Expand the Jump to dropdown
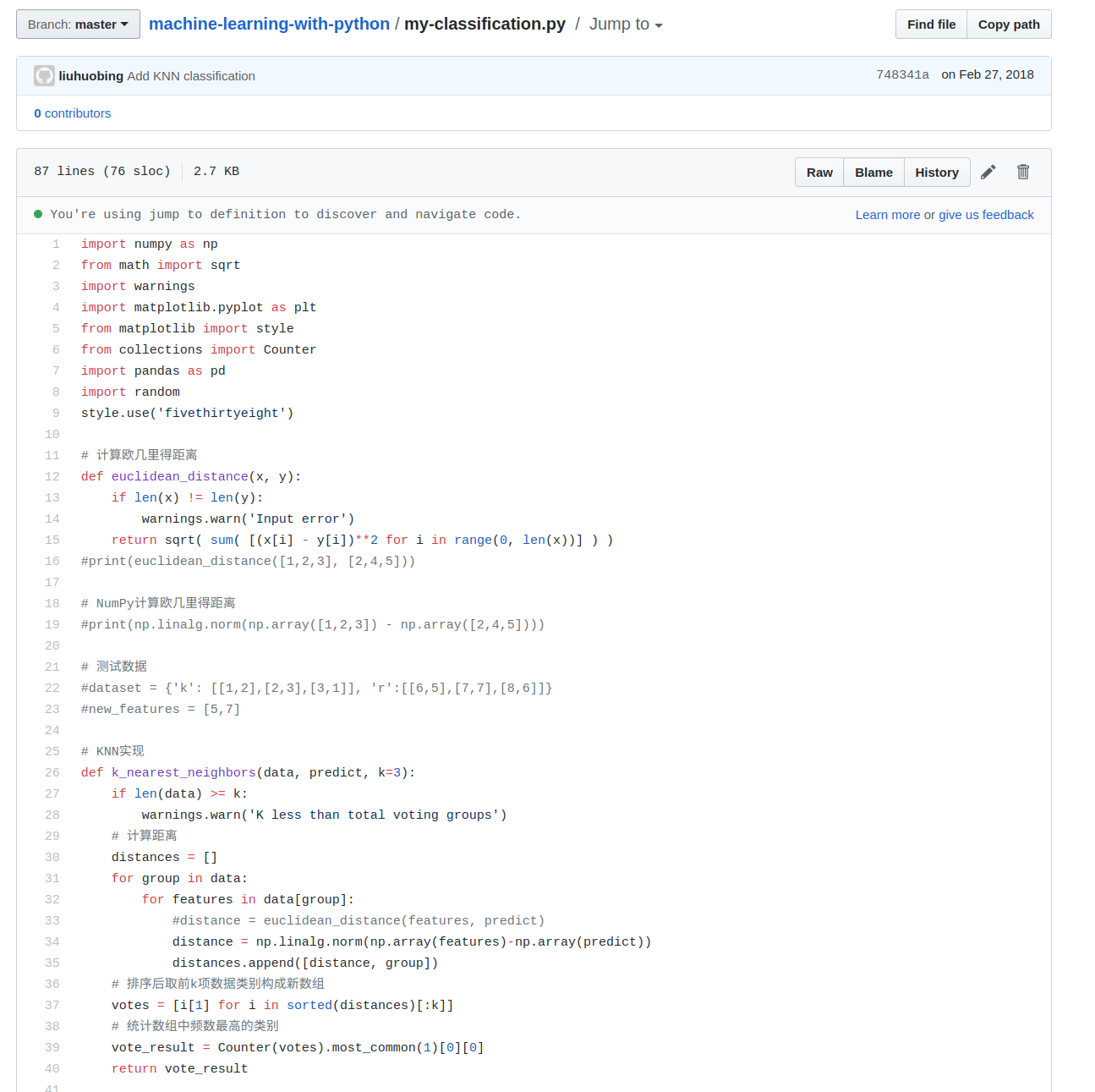This screenshot has height=1092, width=1095. 626,25
